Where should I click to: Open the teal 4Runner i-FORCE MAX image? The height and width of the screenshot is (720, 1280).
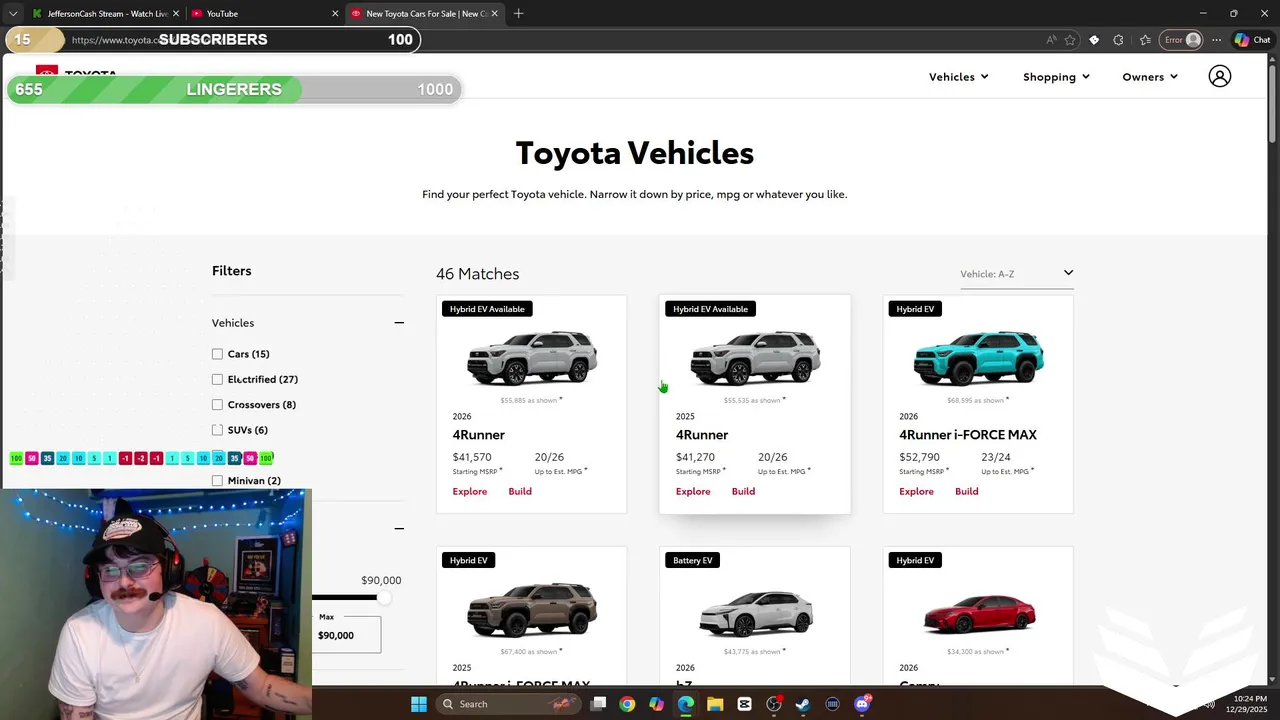click(x=979, y=358)
